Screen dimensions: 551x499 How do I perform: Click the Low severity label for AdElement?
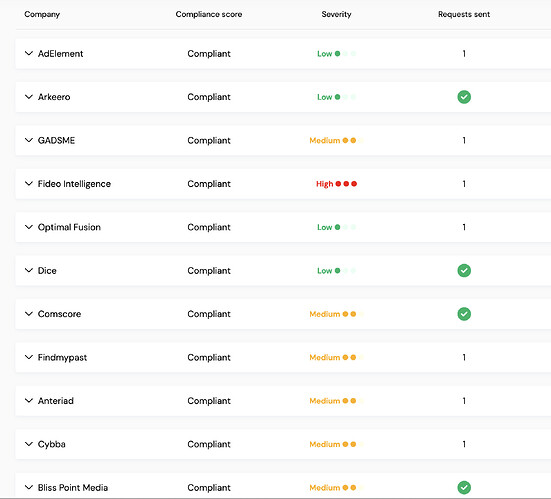coord(324,54)
